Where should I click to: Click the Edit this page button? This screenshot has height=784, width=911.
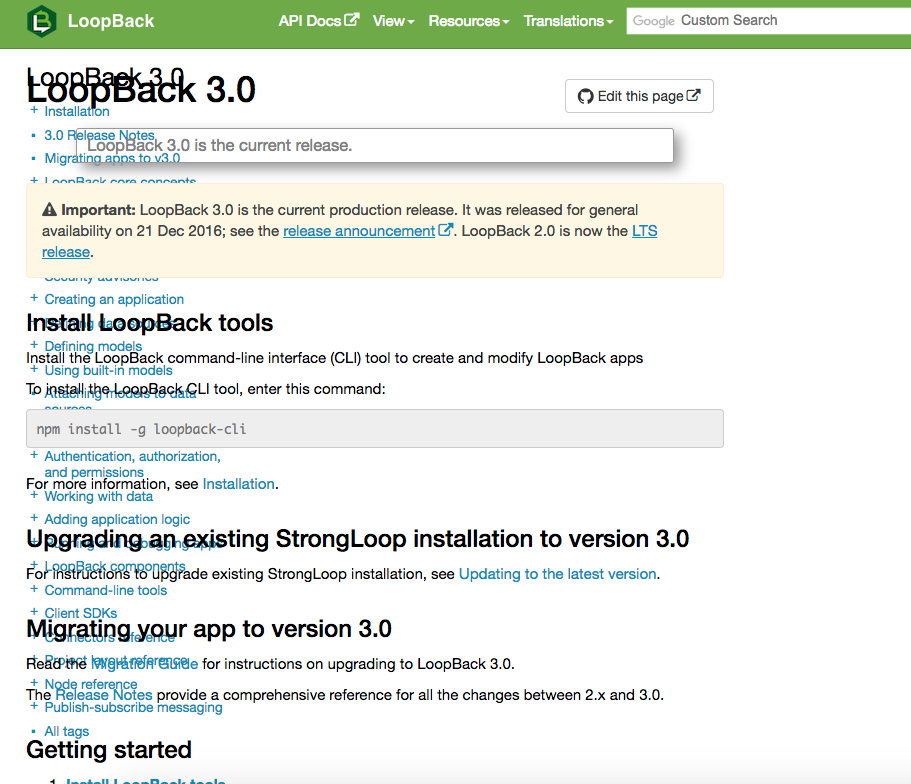click(638, 96)
